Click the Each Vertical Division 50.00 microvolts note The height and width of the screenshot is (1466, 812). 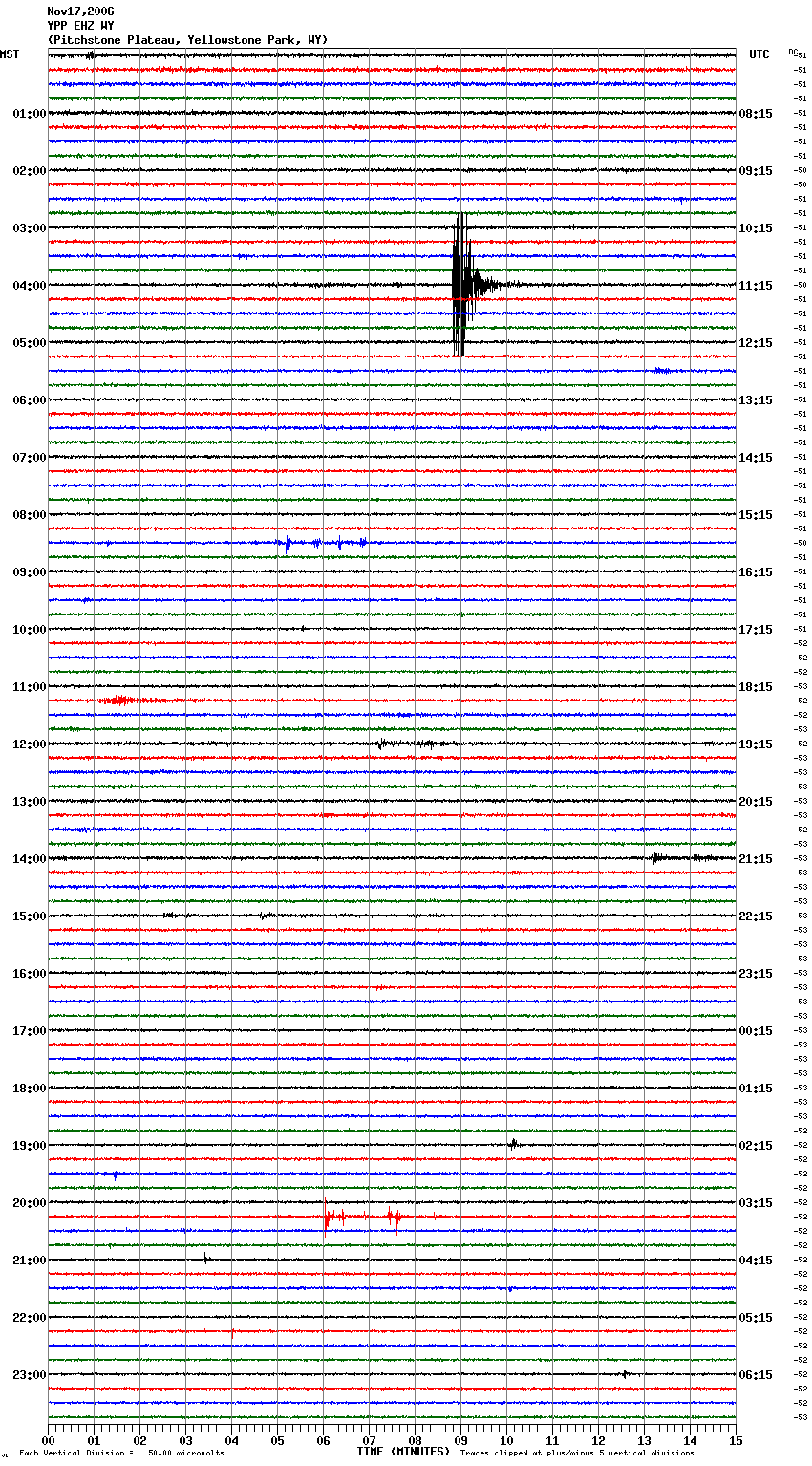(x=121, y=1454)
